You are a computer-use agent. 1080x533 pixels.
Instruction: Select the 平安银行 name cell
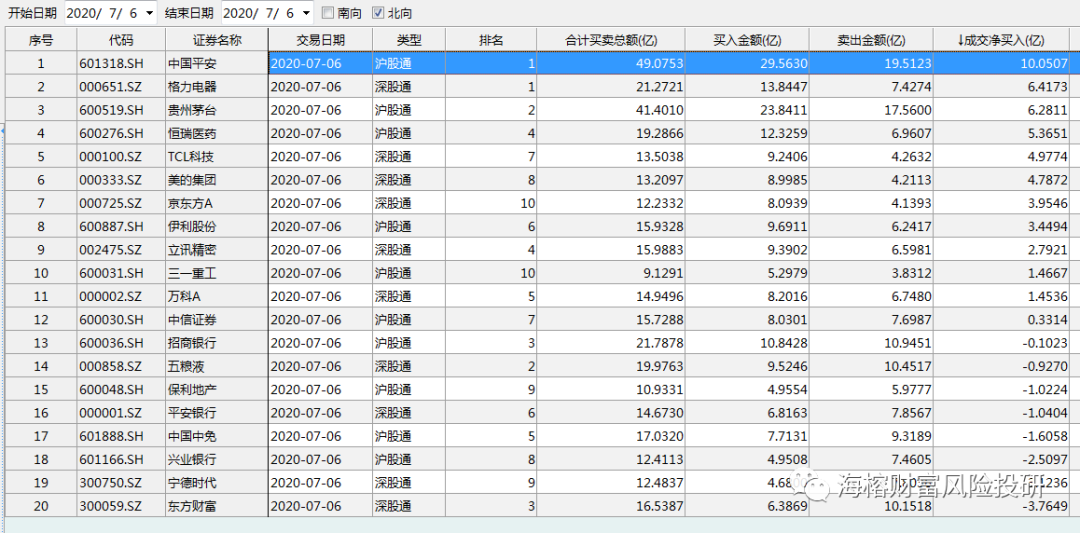point(217,413)
